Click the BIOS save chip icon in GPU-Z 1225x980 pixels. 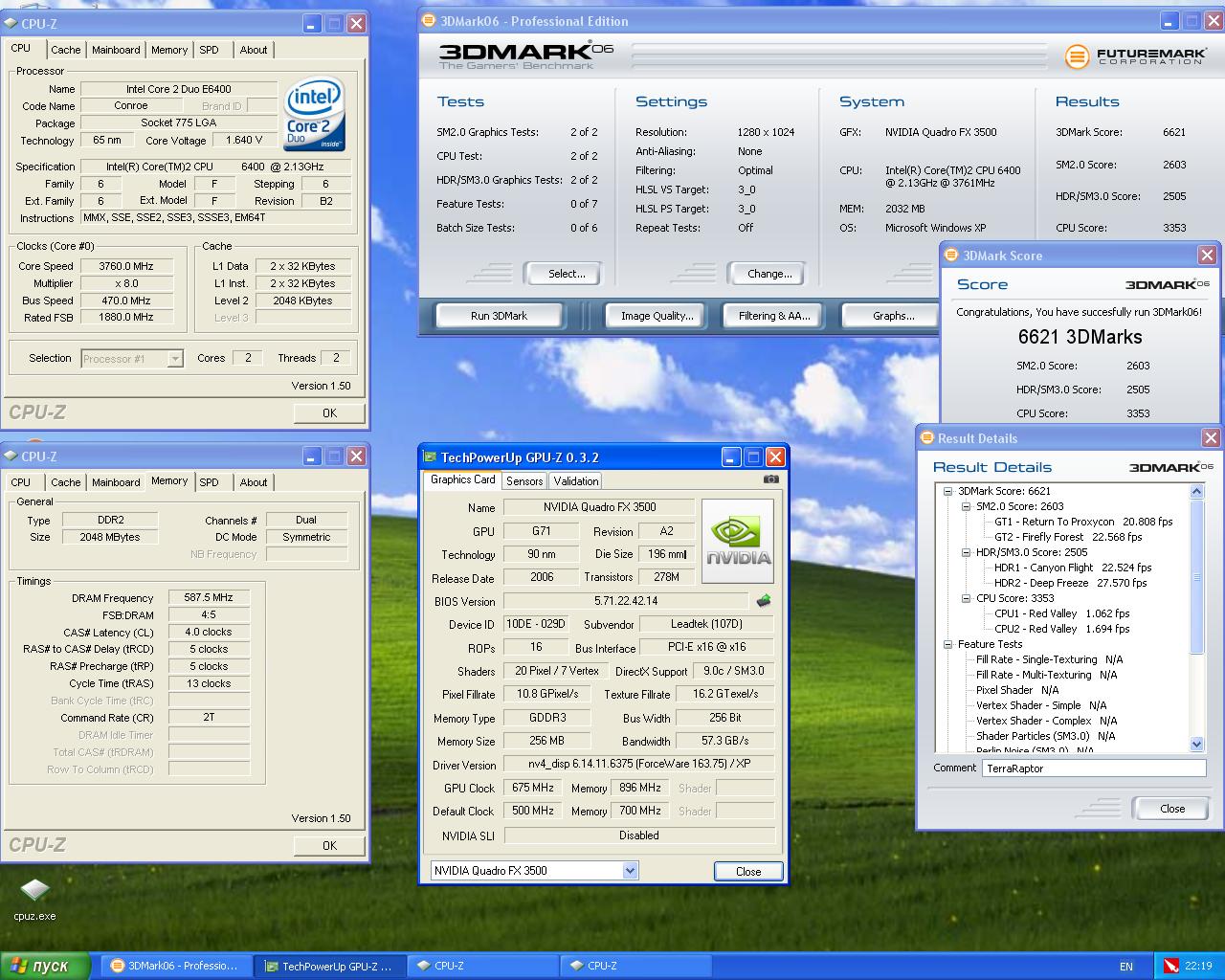[x=763, y=601]
